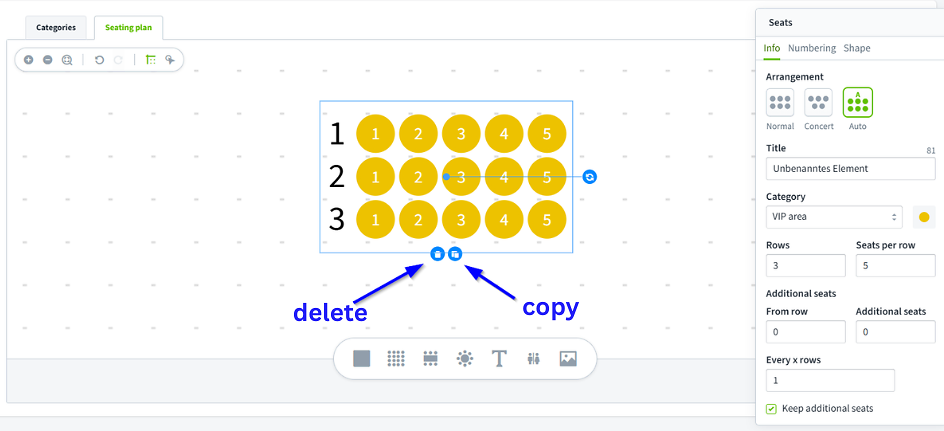Open the Category dropdown showing VIP area

click(x=834, y=217)
